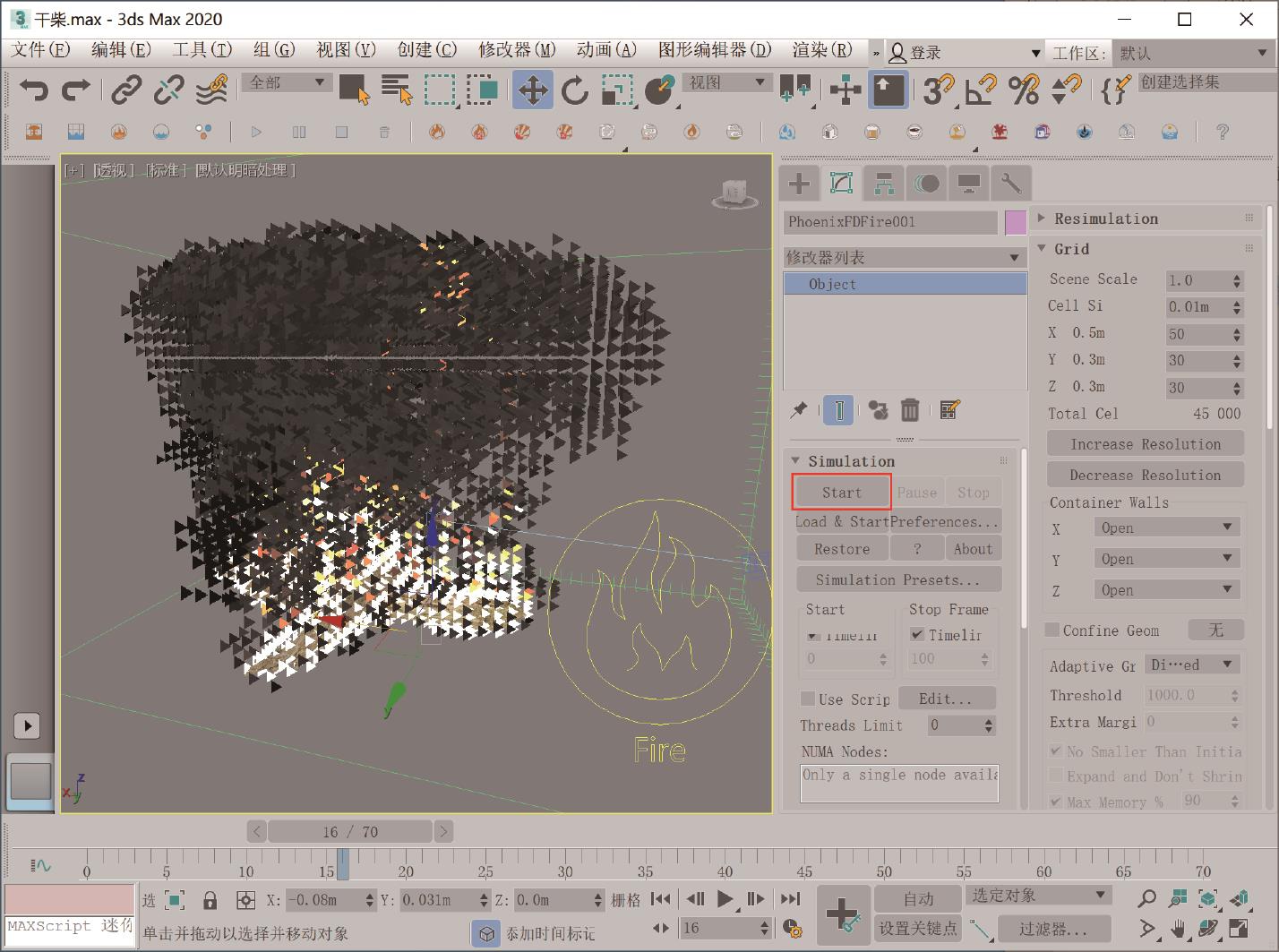Click the Start simulation button

pyautogui.click(x=841, y=493)
